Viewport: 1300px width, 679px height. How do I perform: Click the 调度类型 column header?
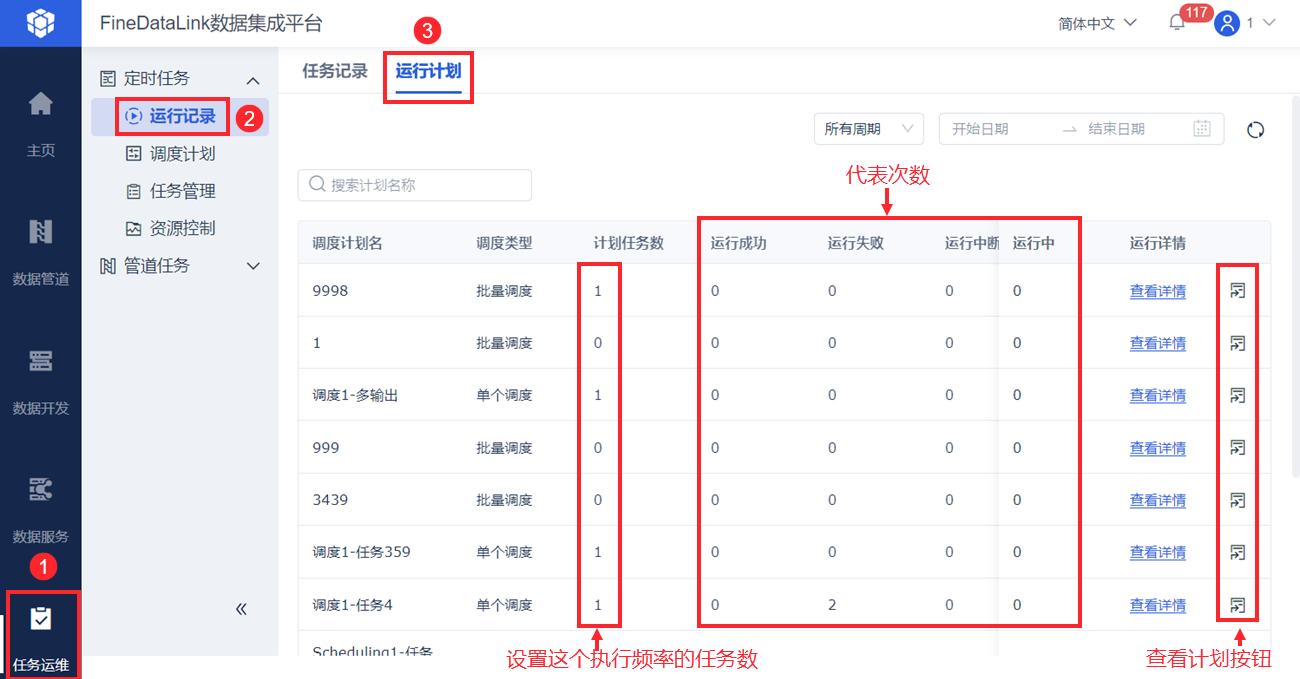(505, 243)
